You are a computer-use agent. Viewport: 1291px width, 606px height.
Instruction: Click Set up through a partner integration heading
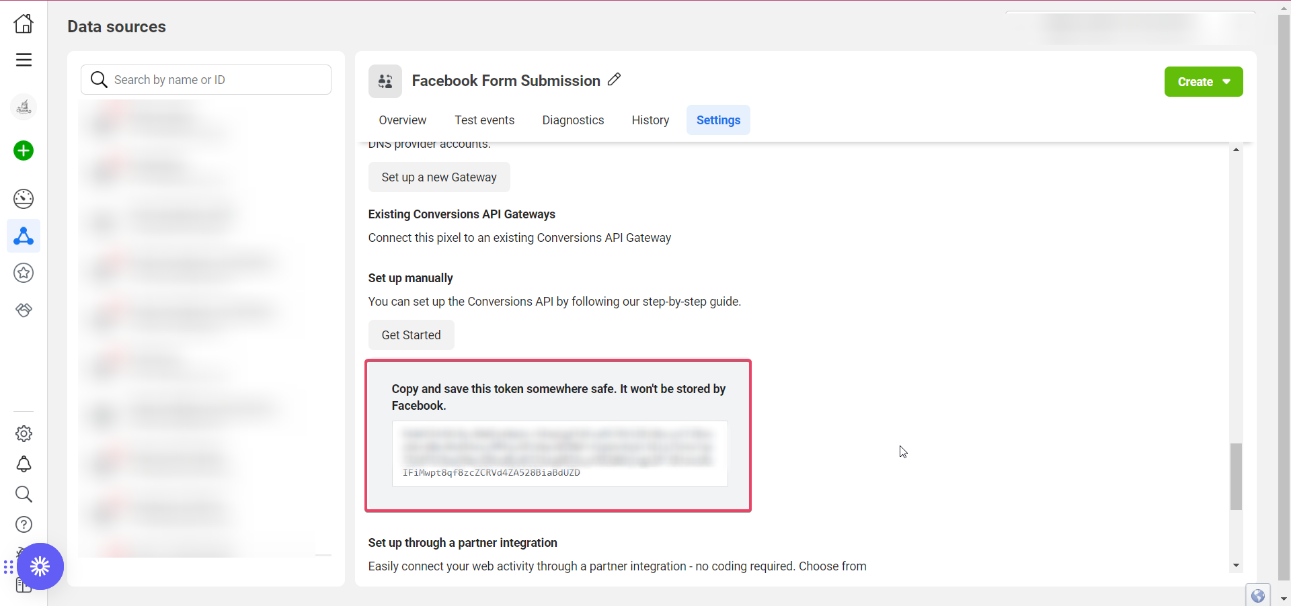point(463,543)
